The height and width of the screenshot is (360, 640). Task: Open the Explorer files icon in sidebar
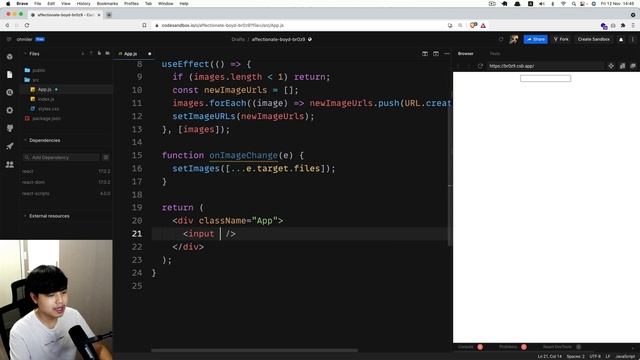[10, 75]
